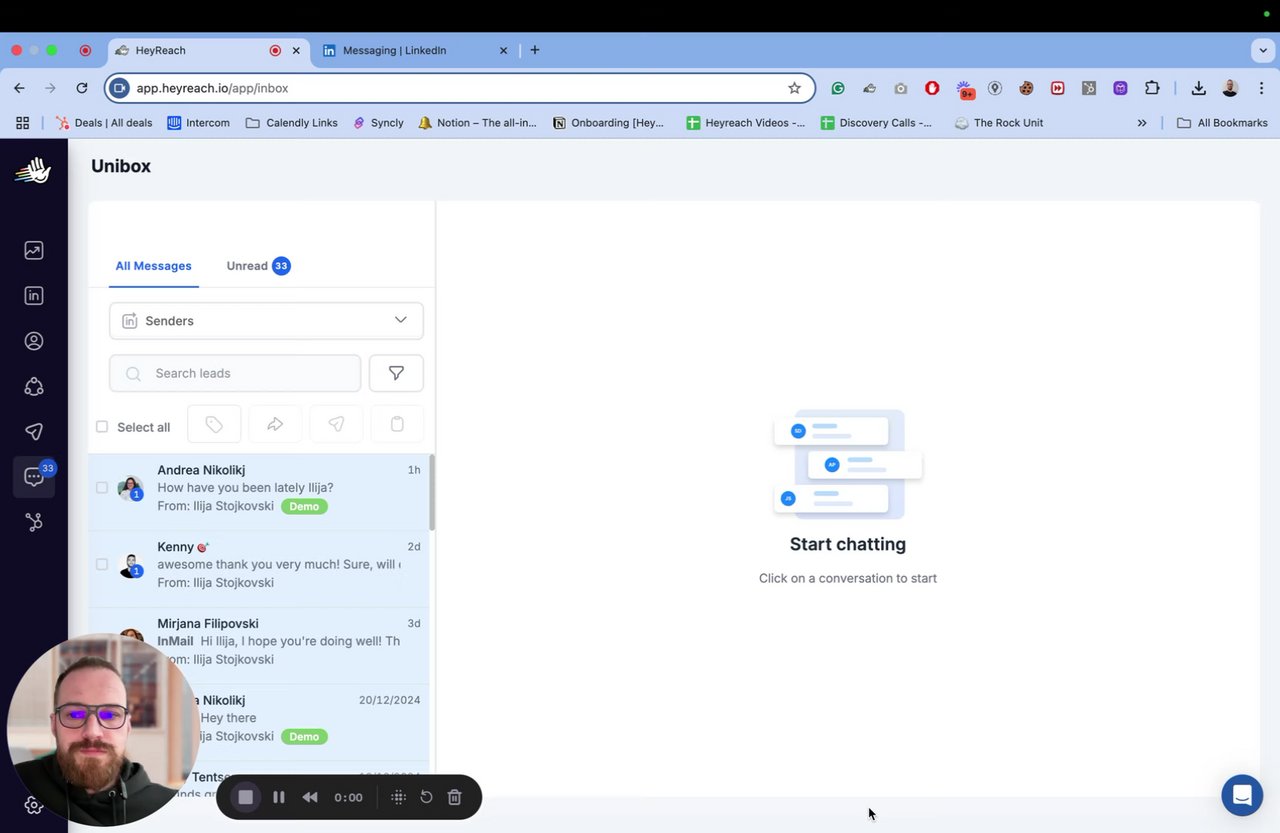Click the recorder grip dots icon

pos(398,797)
